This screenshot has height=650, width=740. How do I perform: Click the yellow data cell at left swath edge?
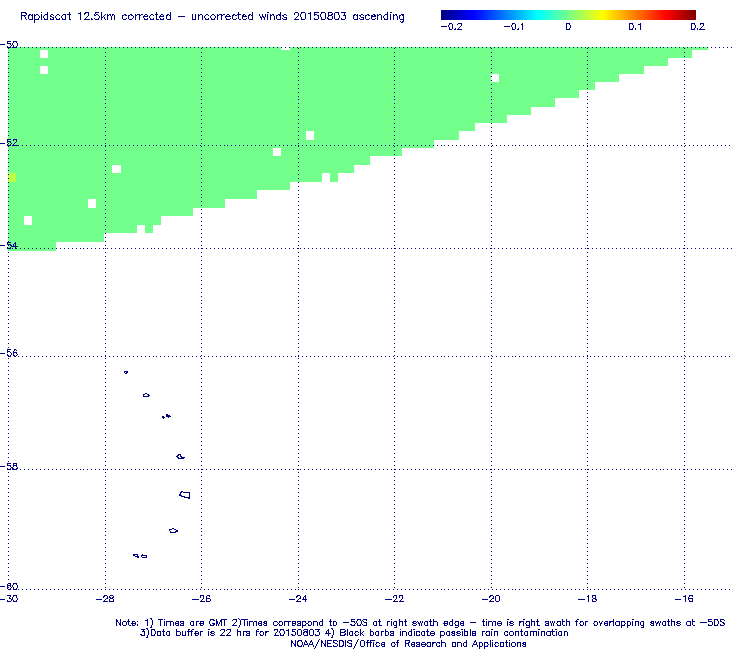[x=12, y=177]
